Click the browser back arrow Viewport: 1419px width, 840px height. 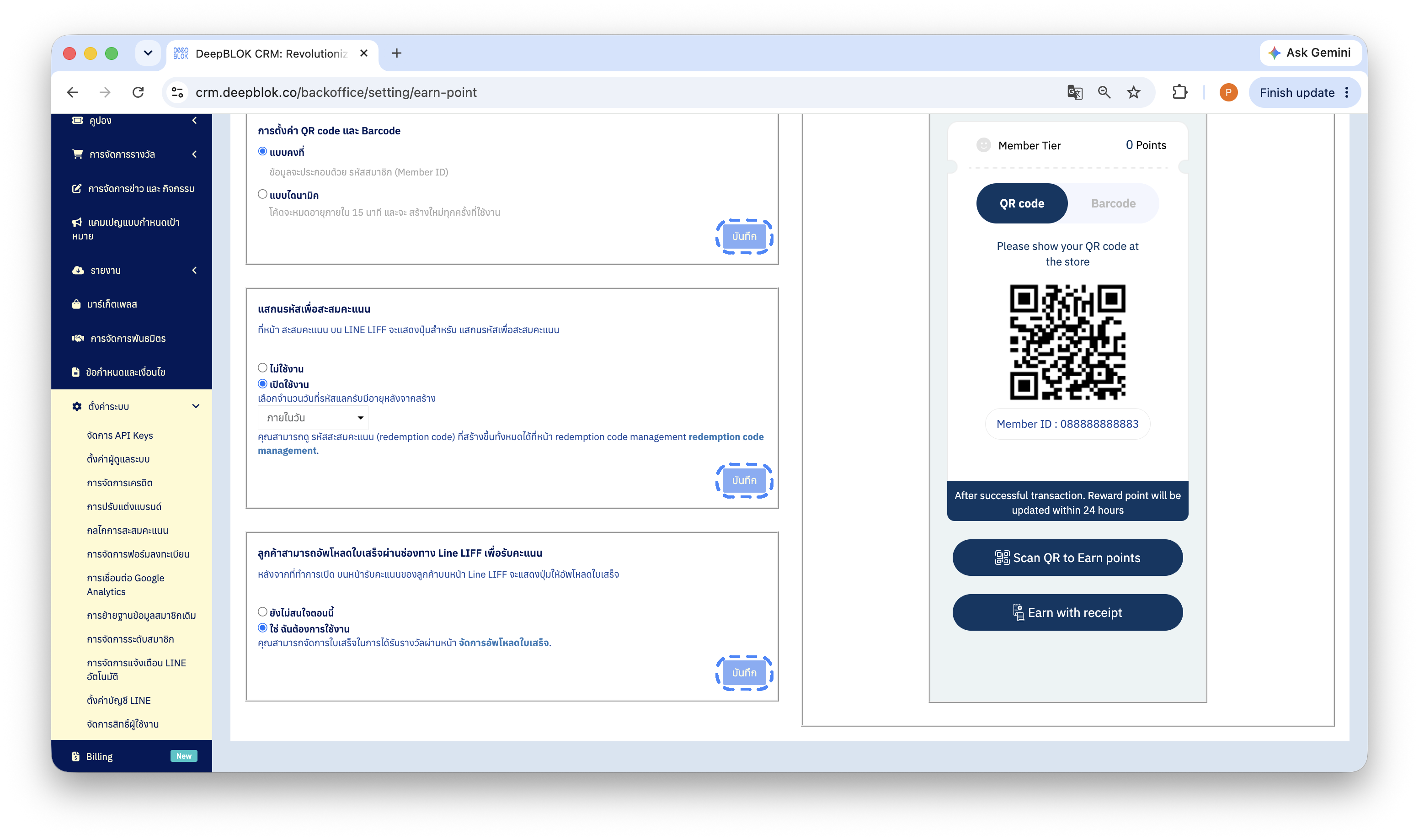(72, 92)
